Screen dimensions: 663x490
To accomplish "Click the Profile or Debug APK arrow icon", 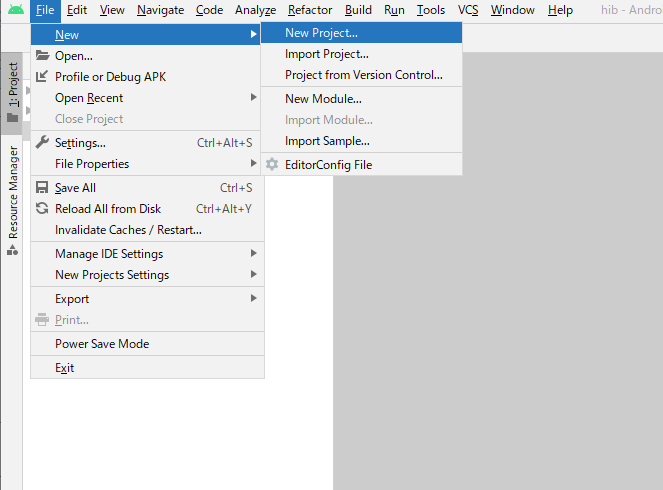I will [42, 77].
